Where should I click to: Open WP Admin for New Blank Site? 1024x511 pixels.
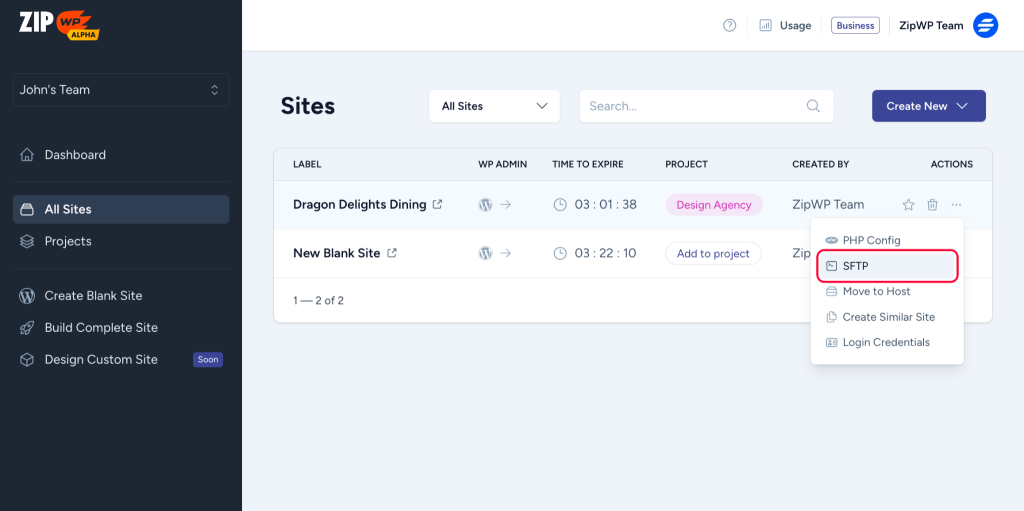click(x=494, y=254)
